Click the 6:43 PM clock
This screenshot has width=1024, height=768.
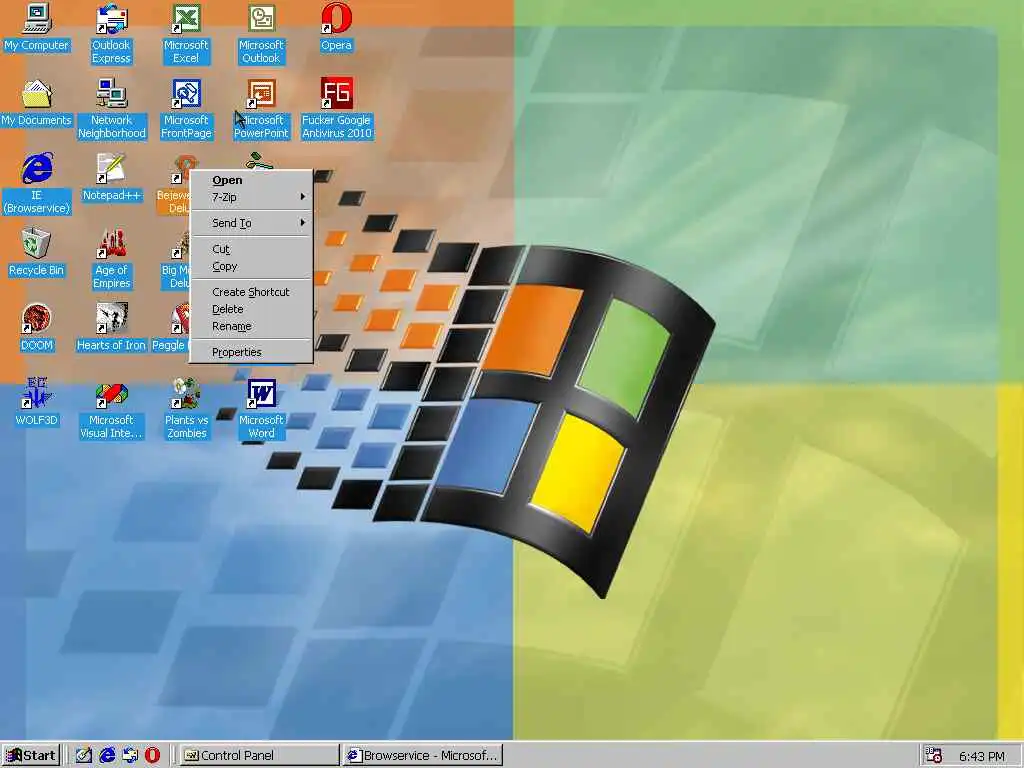(x=982, y=756)
